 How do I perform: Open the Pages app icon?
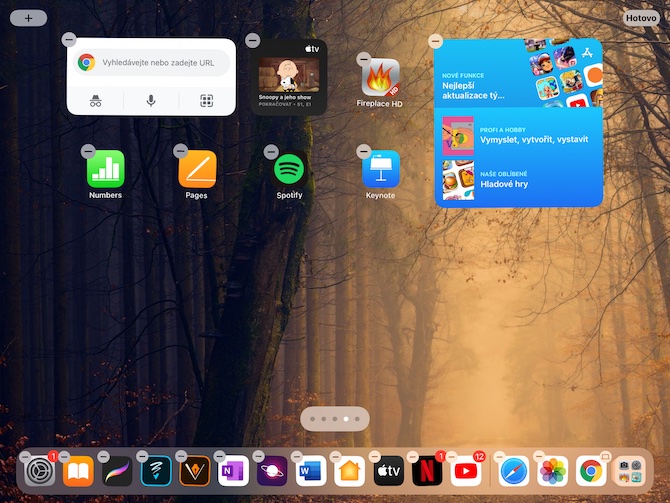coord(197,169)
